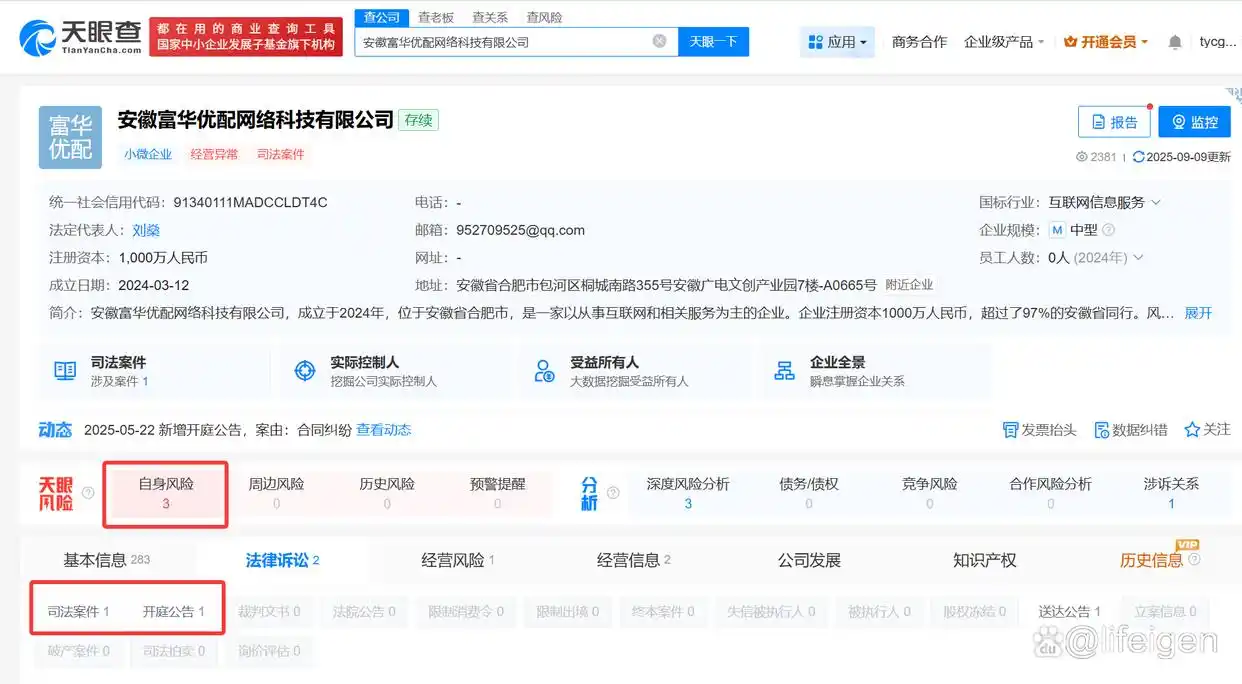Open the 企业全景 enterprise panorama icon
The image size is (1242, 684).
(784, 370)
